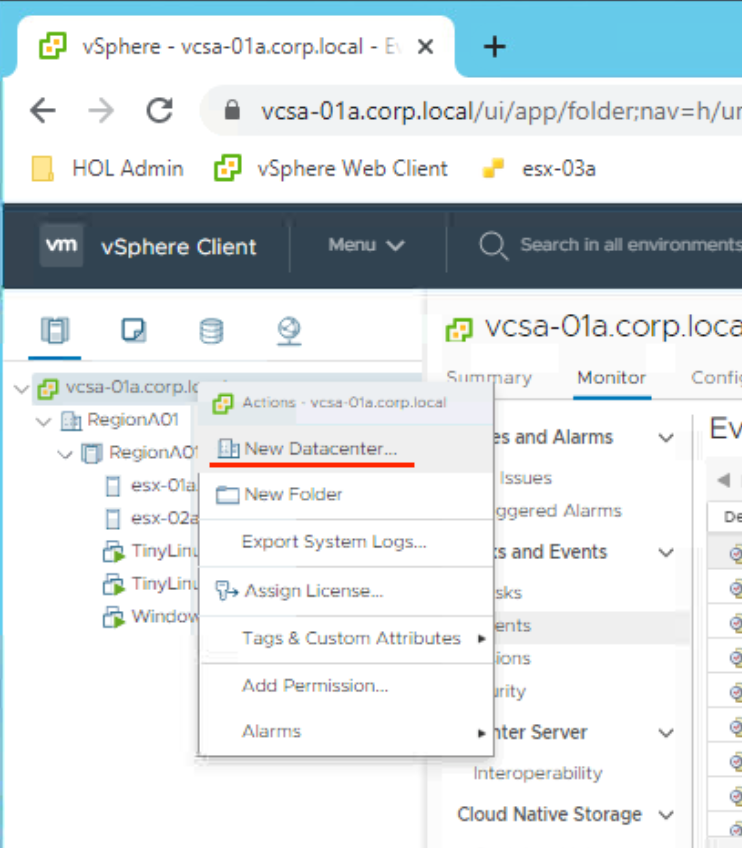Image resolution: width=742 pixels, height=848 pixels.
Task: Switch to the Summary tab
Action: pyautogui.click(x=489, y=377)
